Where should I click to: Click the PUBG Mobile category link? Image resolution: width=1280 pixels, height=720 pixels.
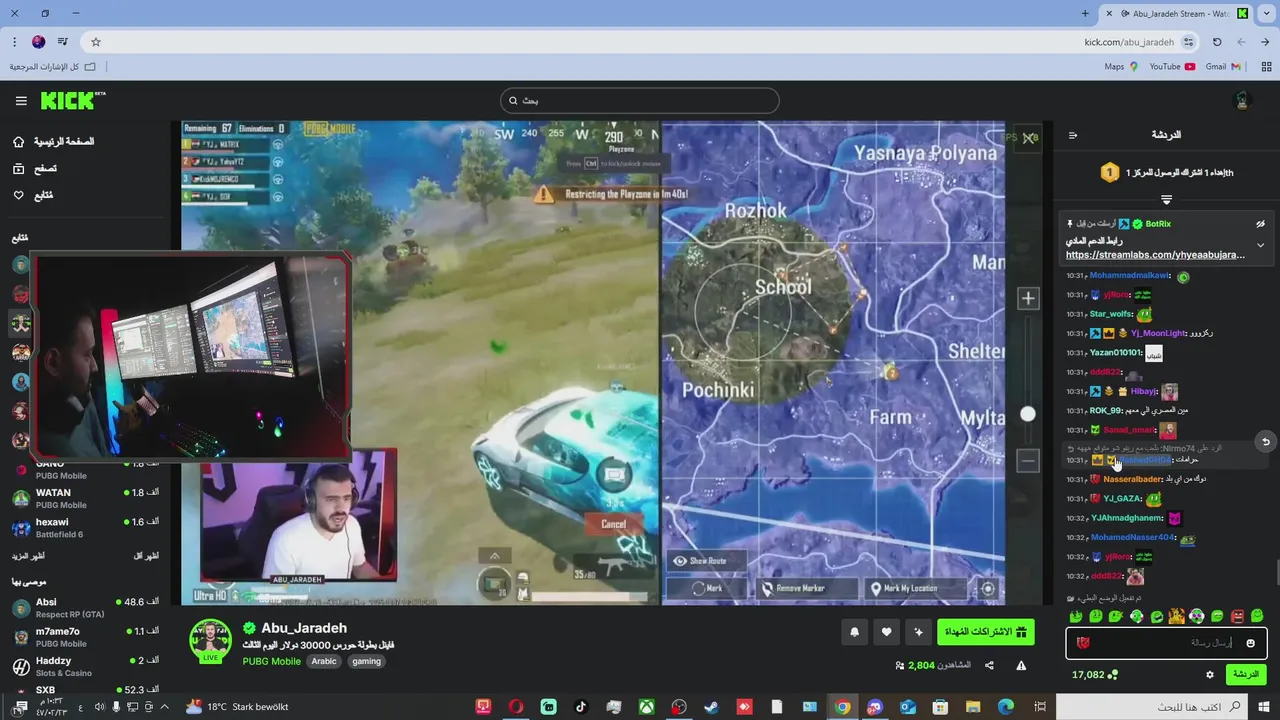(x=272, y=661)
